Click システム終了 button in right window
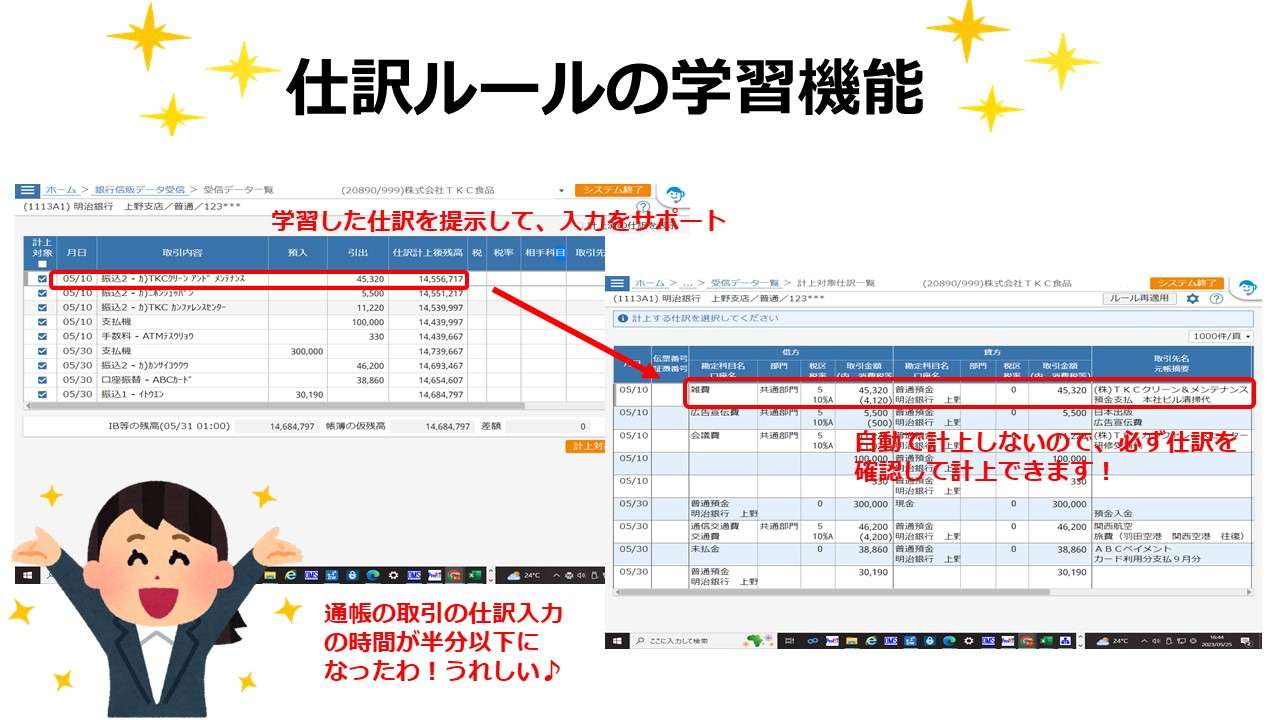The width and height of the screenshot is (1280, 720). click(1186, 284)
